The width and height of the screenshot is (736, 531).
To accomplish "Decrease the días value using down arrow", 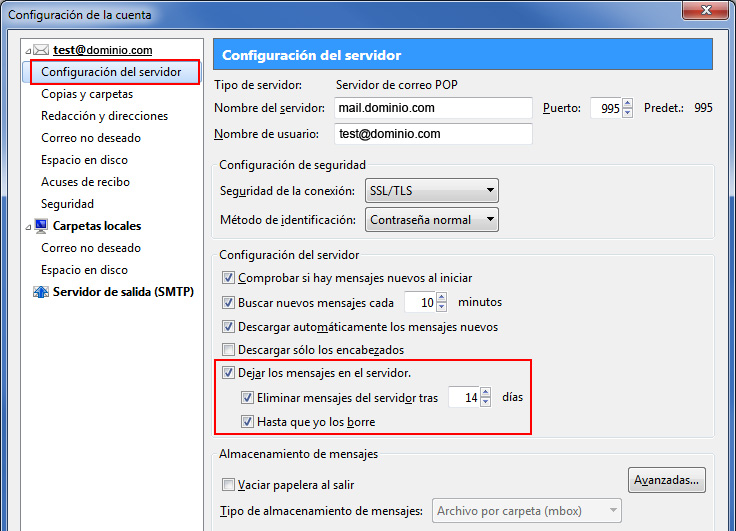I will click(x=486, y=402).
